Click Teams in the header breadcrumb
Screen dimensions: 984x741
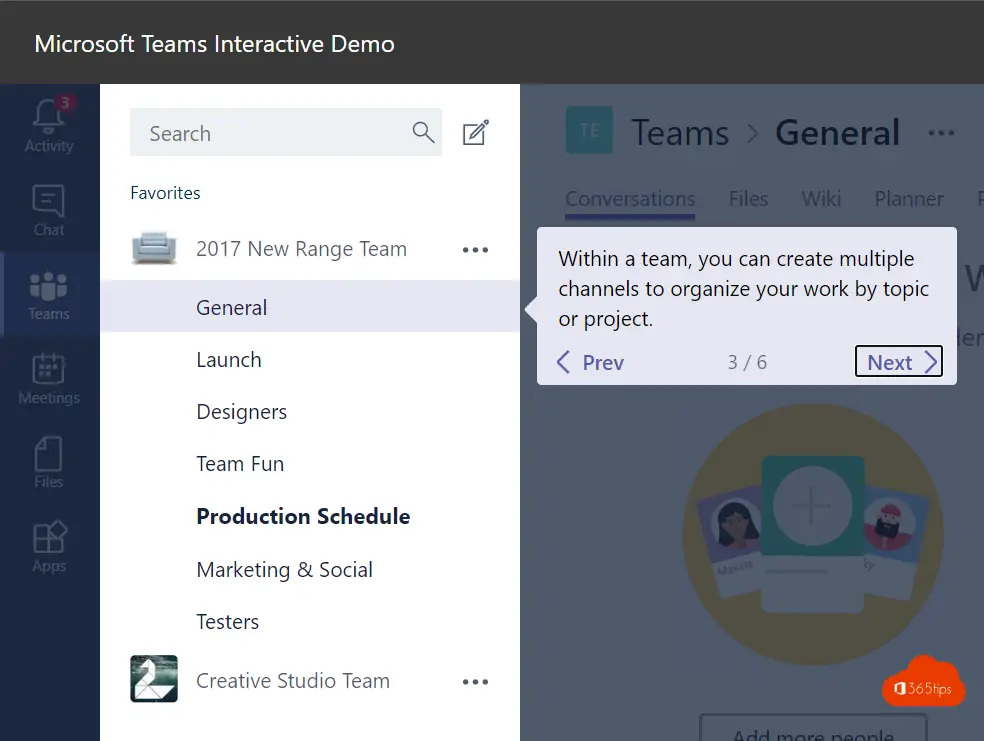[x=680, y=132]
